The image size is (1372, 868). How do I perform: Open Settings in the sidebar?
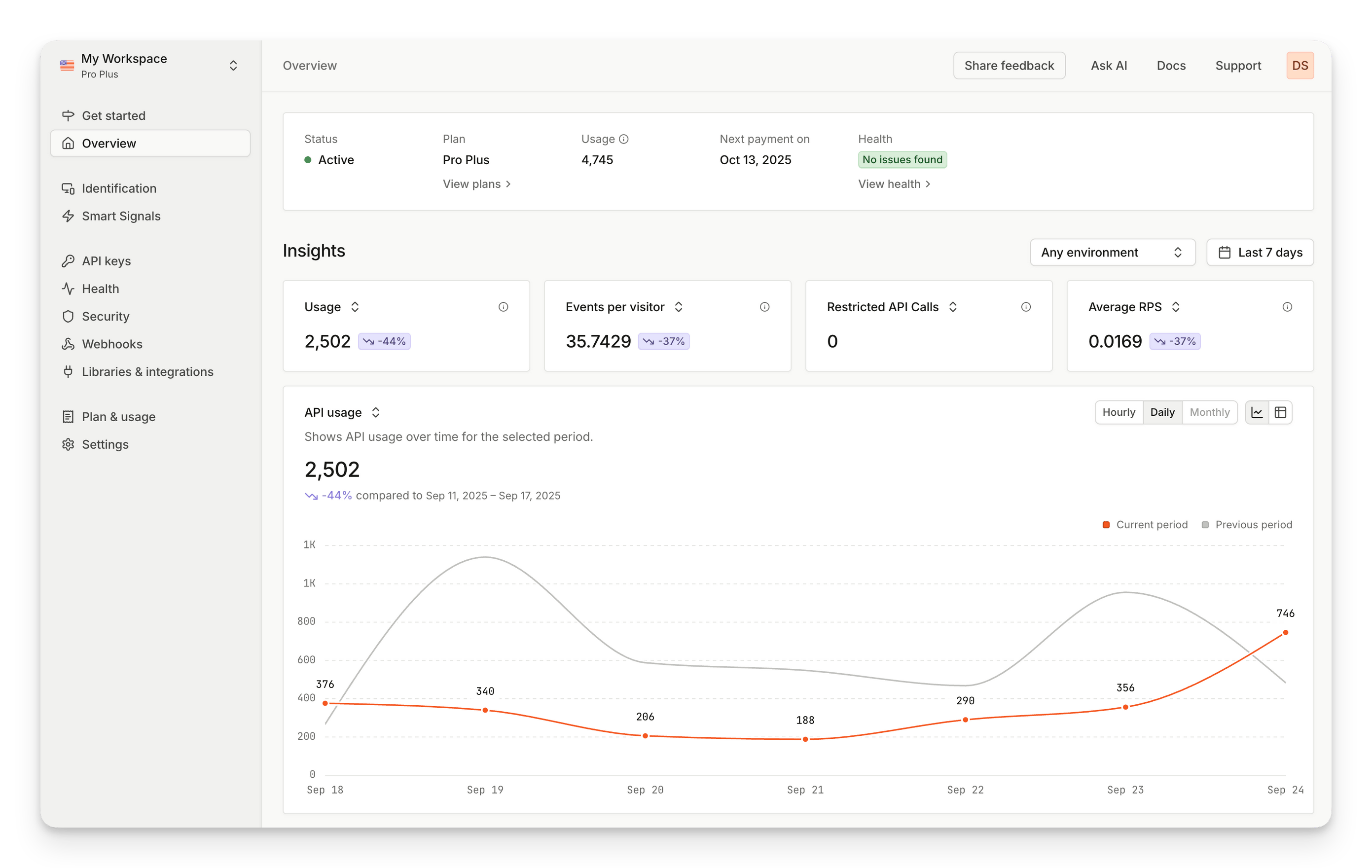point(150,444)
